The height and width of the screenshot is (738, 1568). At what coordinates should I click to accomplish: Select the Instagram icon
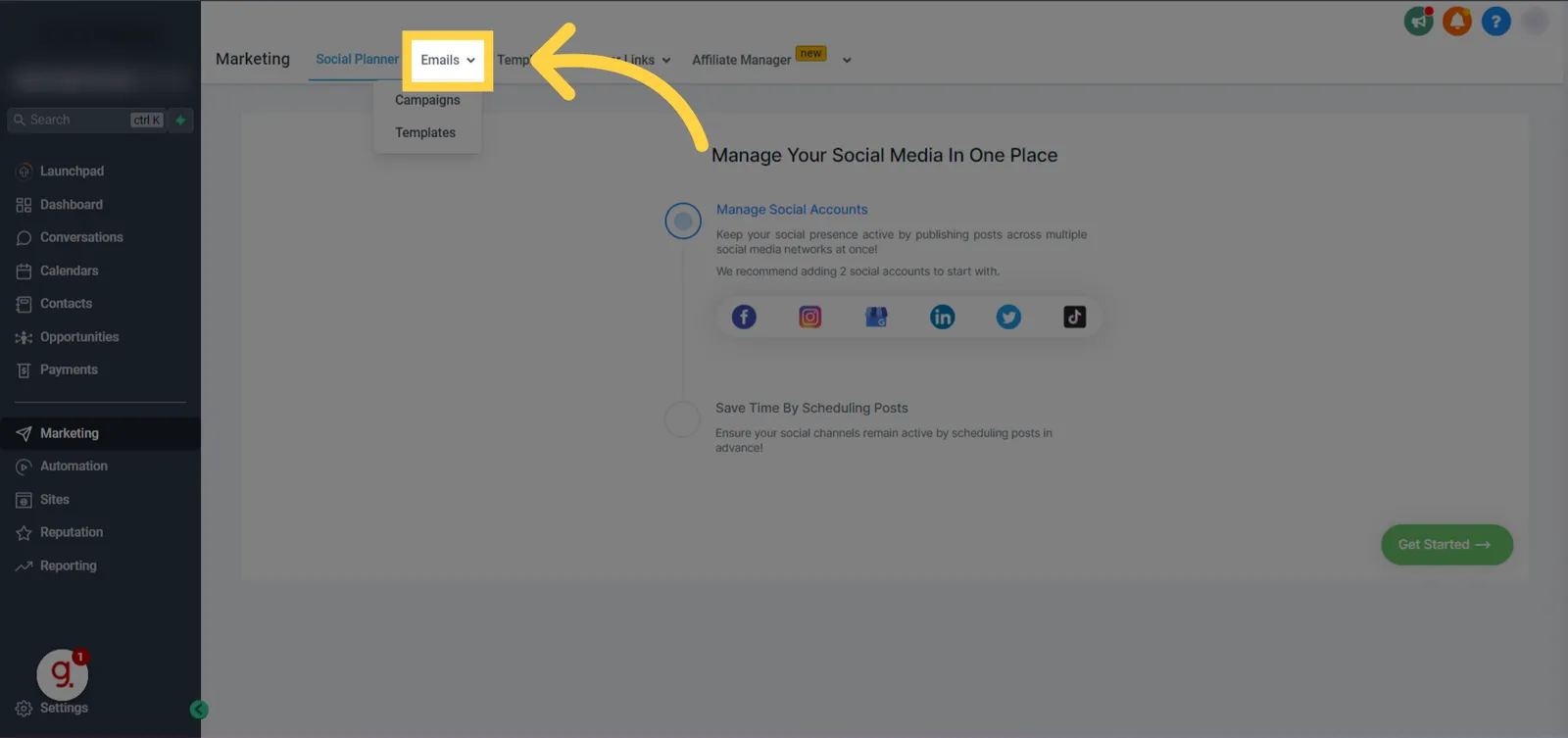point(810,317)
